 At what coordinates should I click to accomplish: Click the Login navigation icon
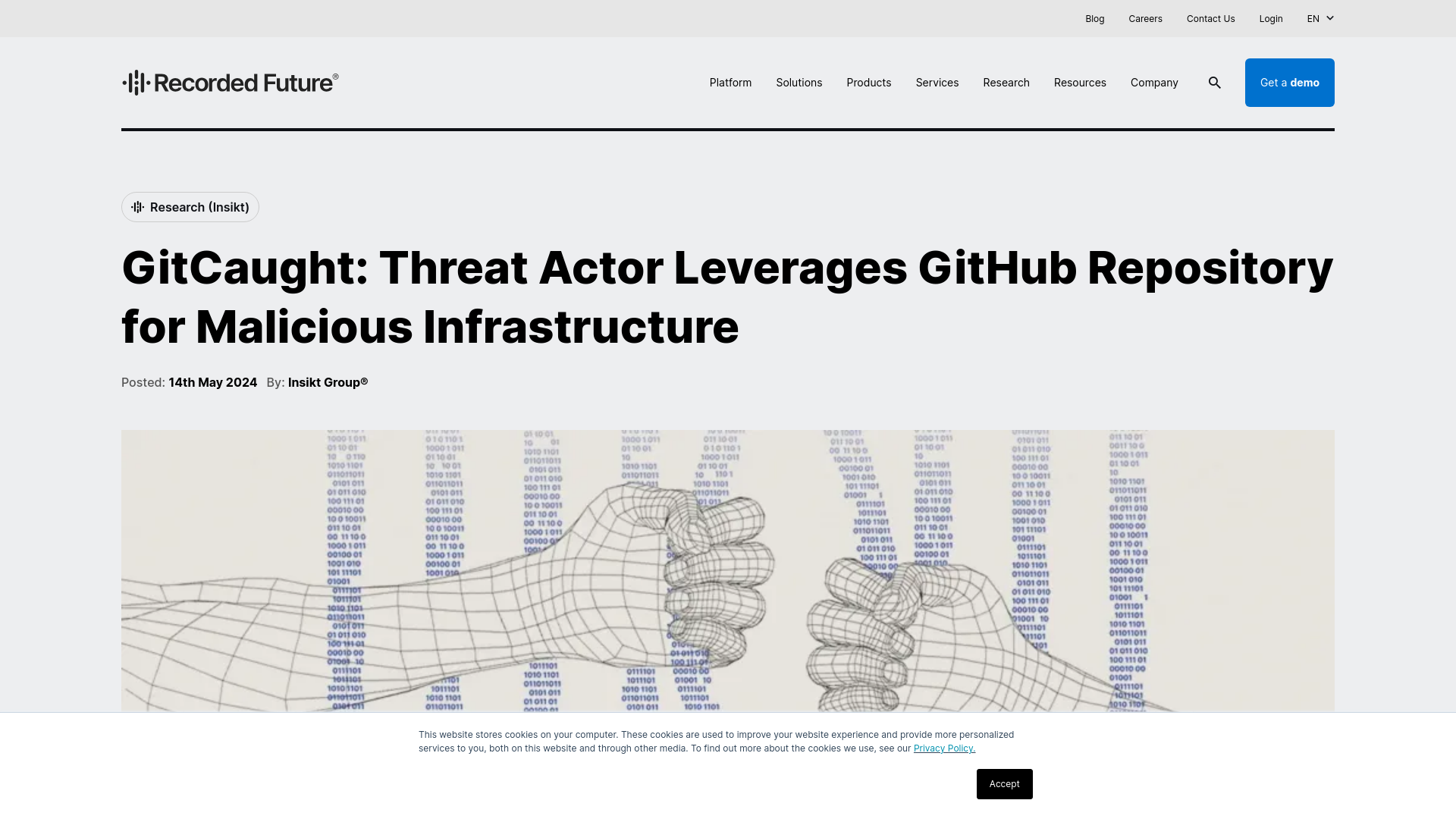(x=1271, y=18)
